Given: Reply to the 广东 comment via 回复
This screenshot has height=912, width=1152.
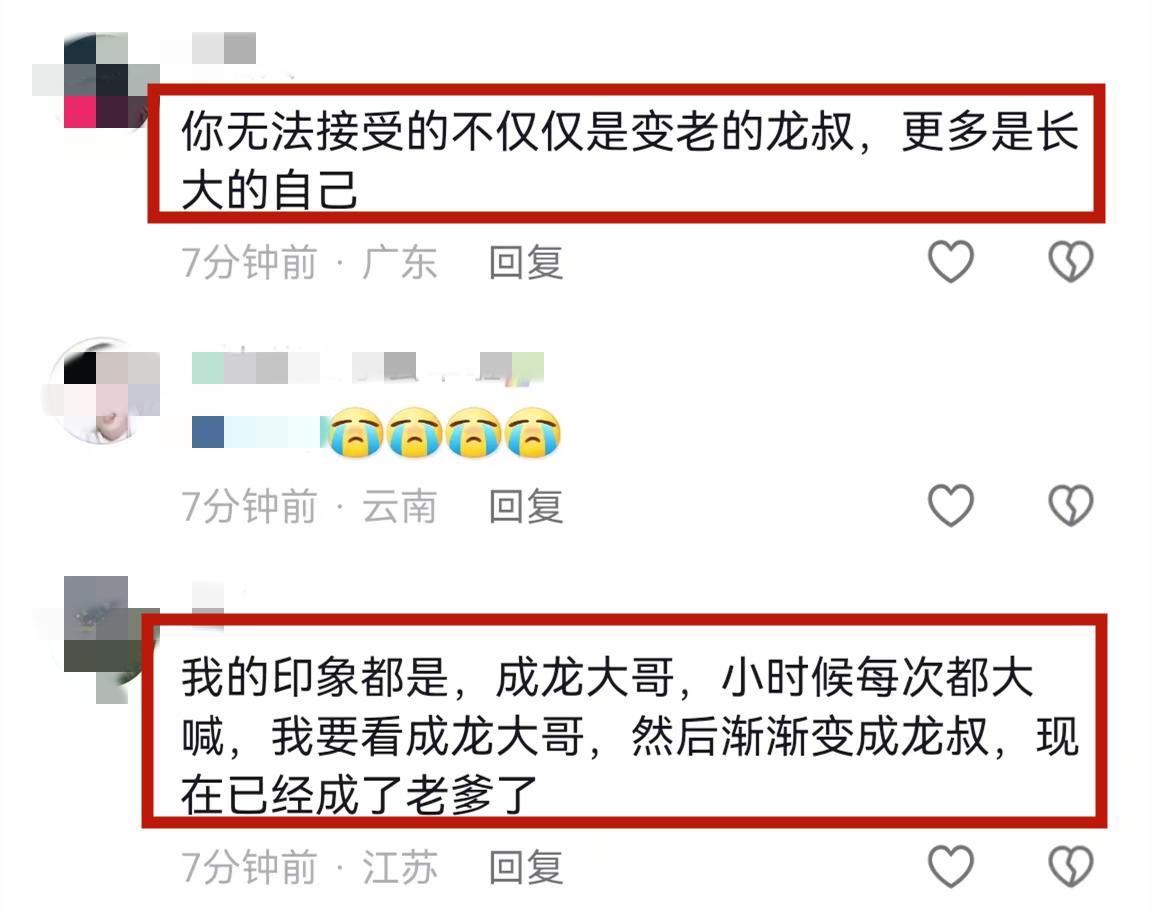Looking at the screenshot, I should pos(526,263).
